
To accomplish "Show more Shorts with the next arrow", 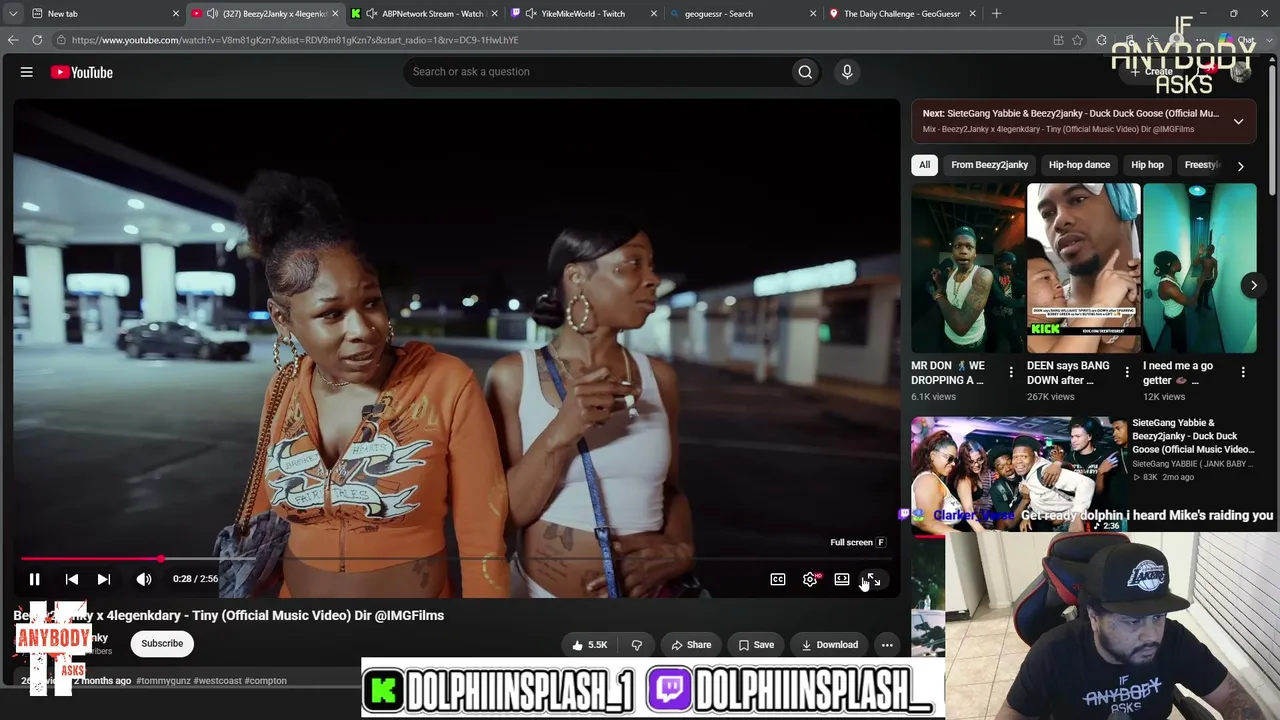I will pyautogui.click(x=1253, y=285).
